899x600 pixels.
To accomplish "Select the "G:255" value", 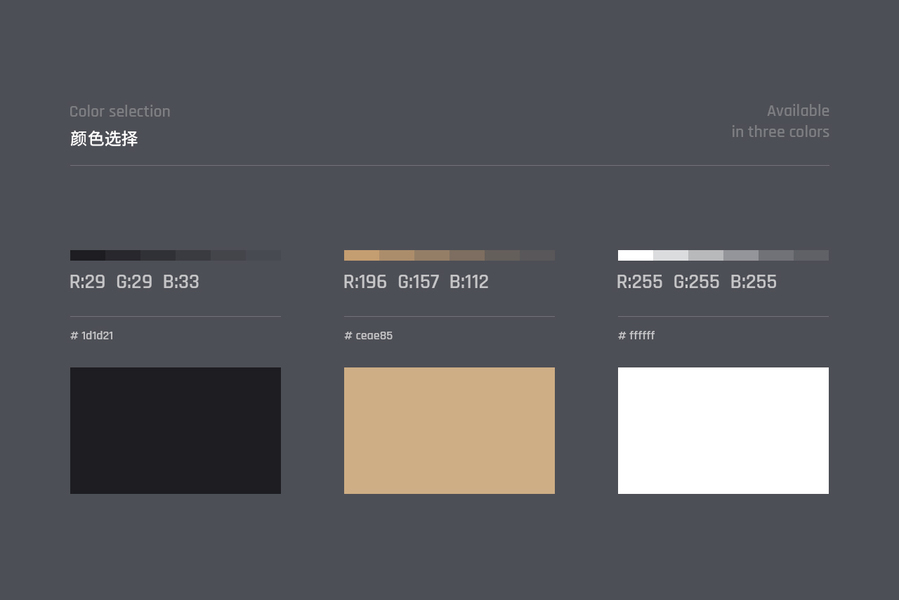I will tap(696, 282).
